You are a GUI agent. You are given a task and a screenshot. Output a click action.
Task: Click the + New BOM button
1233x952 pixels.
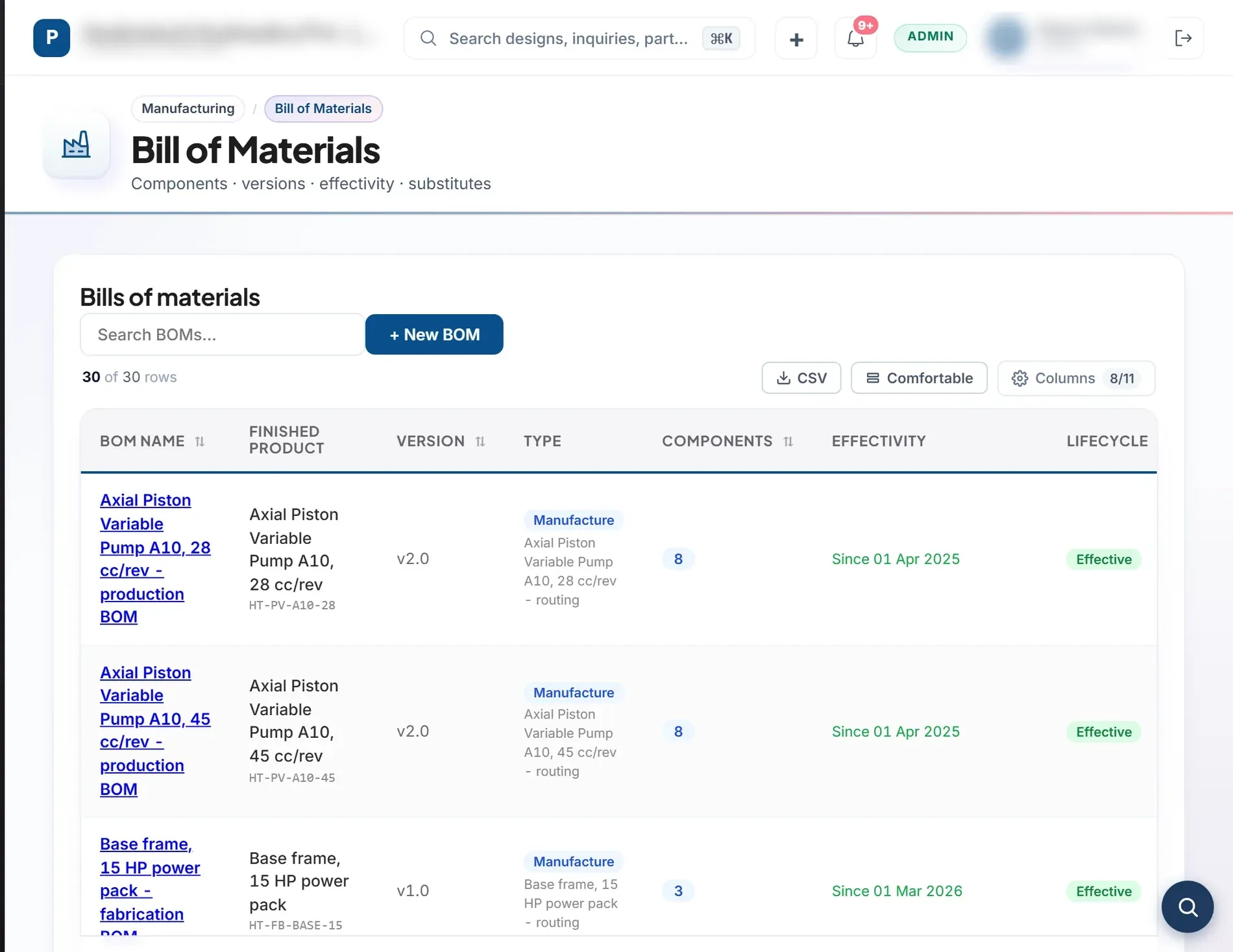(434, 334)
